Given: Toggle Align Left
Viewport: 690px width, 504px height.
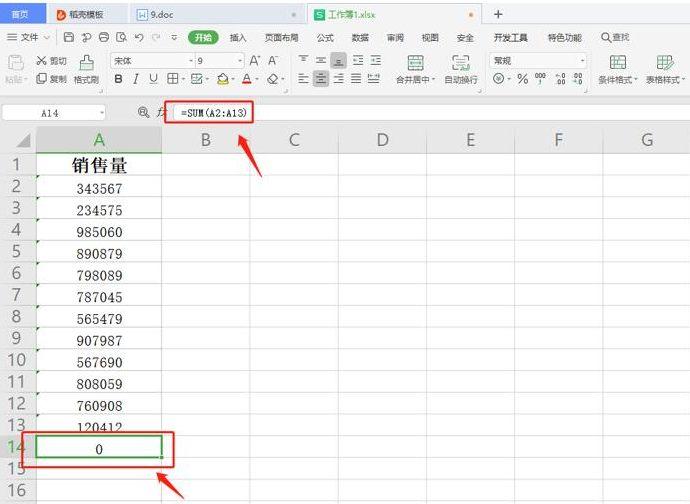Looking at the screenshot, I should [303, 79].
